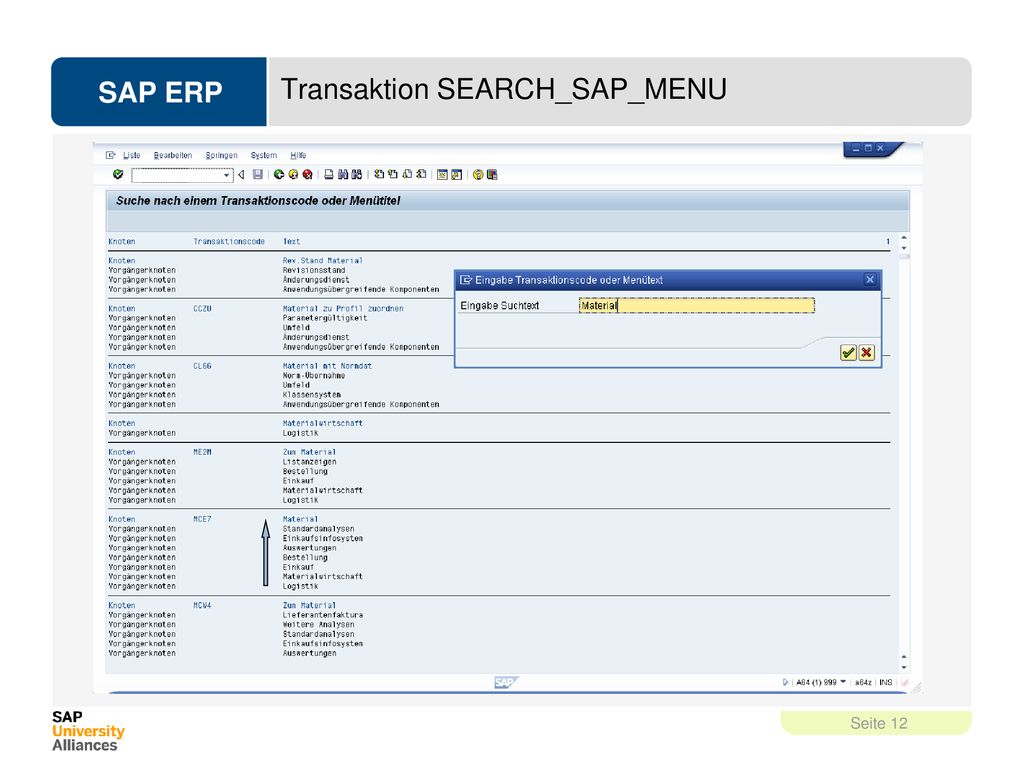Click the Create Shortcut icon
Image resolution: width=1024 pixels, height=768 pixels.
[456, 174]
